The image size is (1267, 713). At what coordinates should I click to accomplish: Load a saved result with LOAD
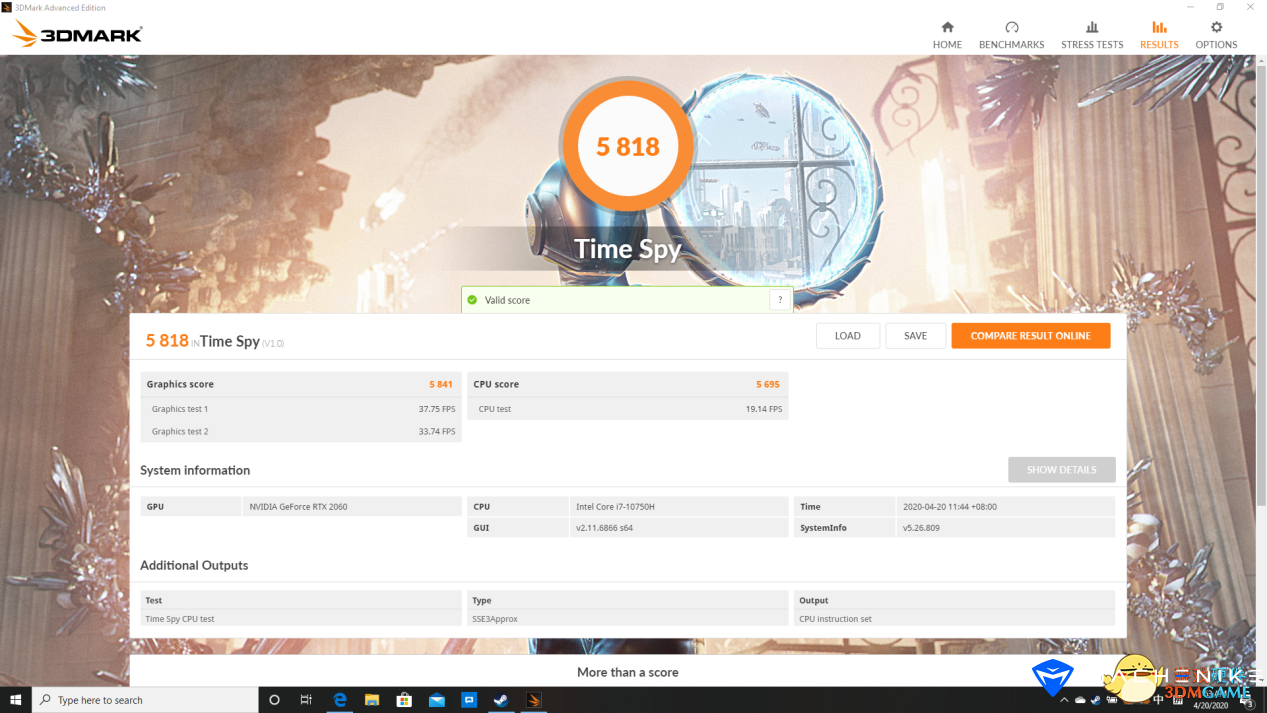[847, 336]
